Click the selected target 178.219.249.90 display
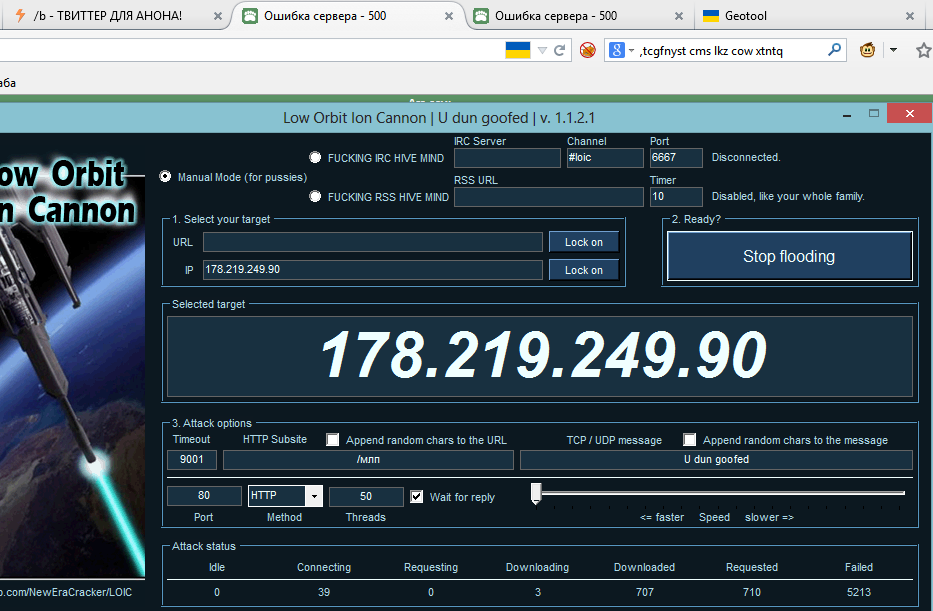The height and width of the screenshot is (611, 933). click(x=540, y=356)
